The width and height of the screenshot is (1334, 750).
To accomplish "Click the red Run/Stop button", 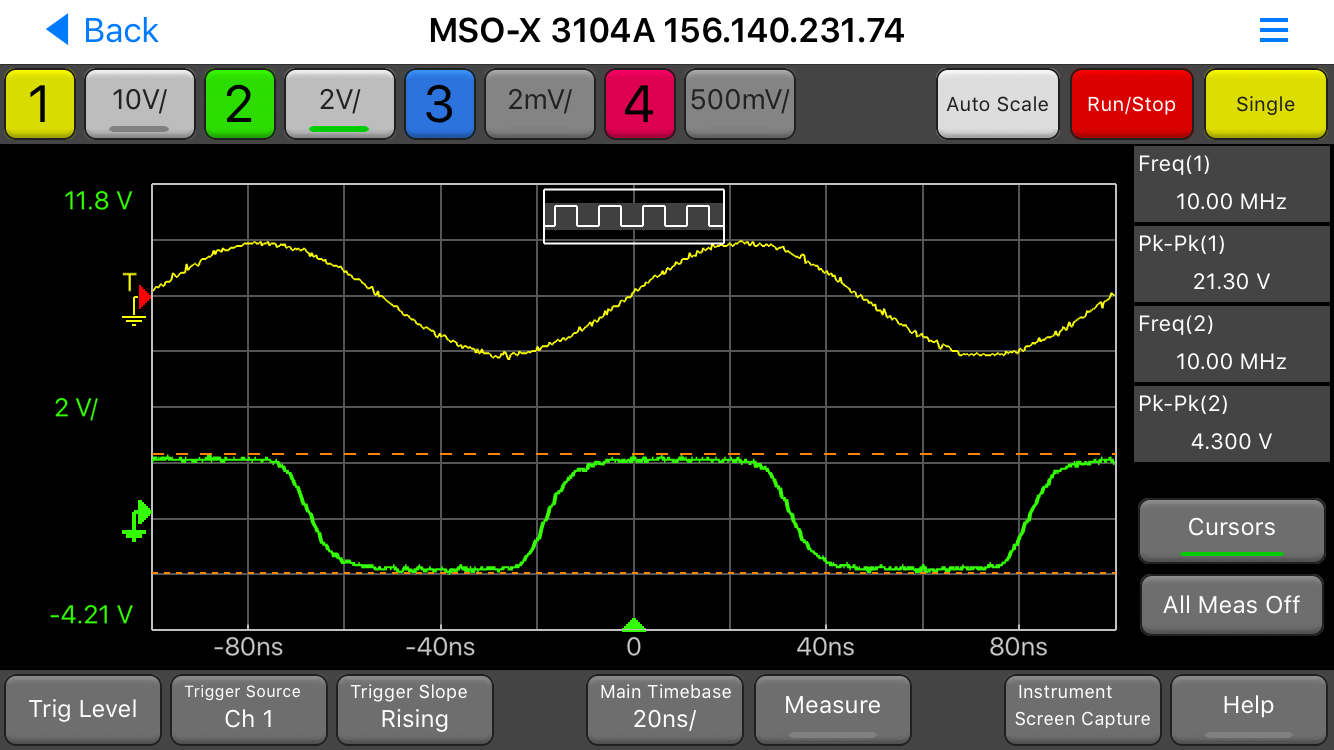I will coord(1131,104).
